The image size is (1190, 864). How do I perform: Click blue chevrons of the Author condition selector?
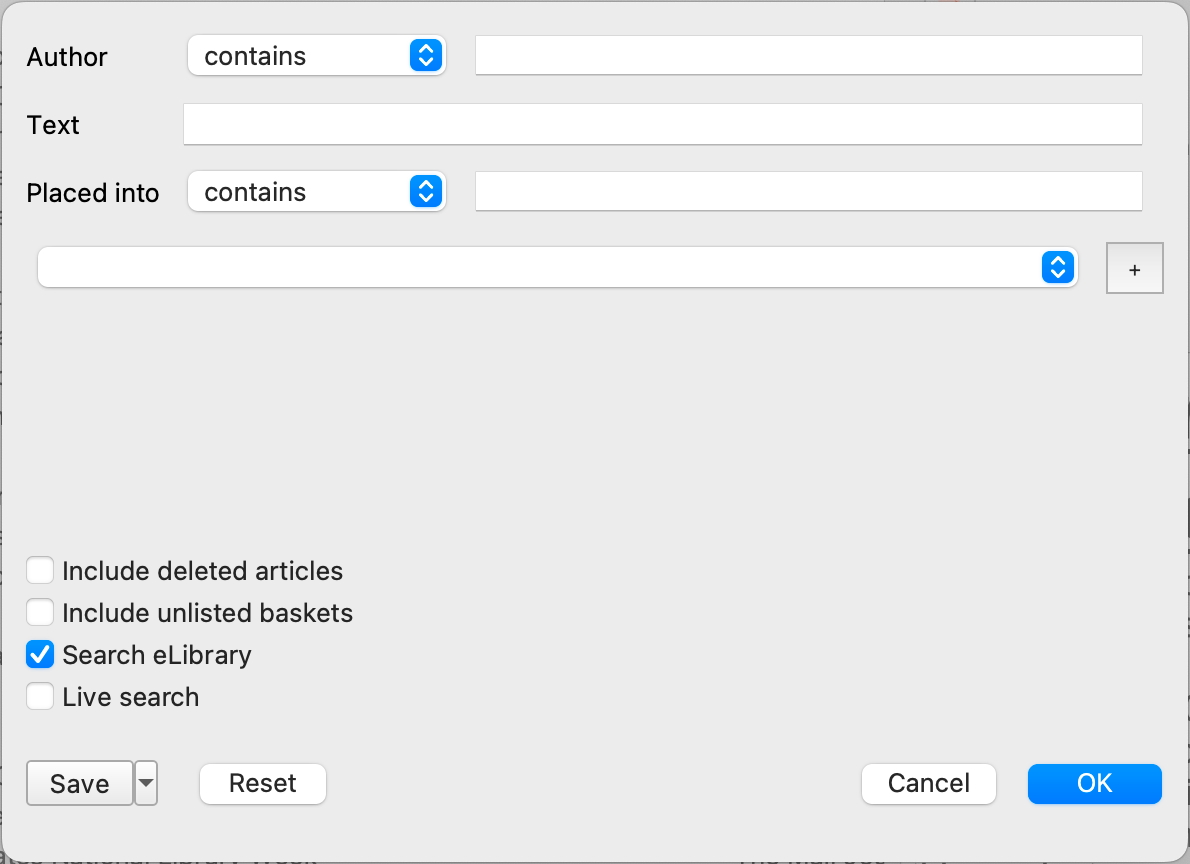click(x=425, y=56)
